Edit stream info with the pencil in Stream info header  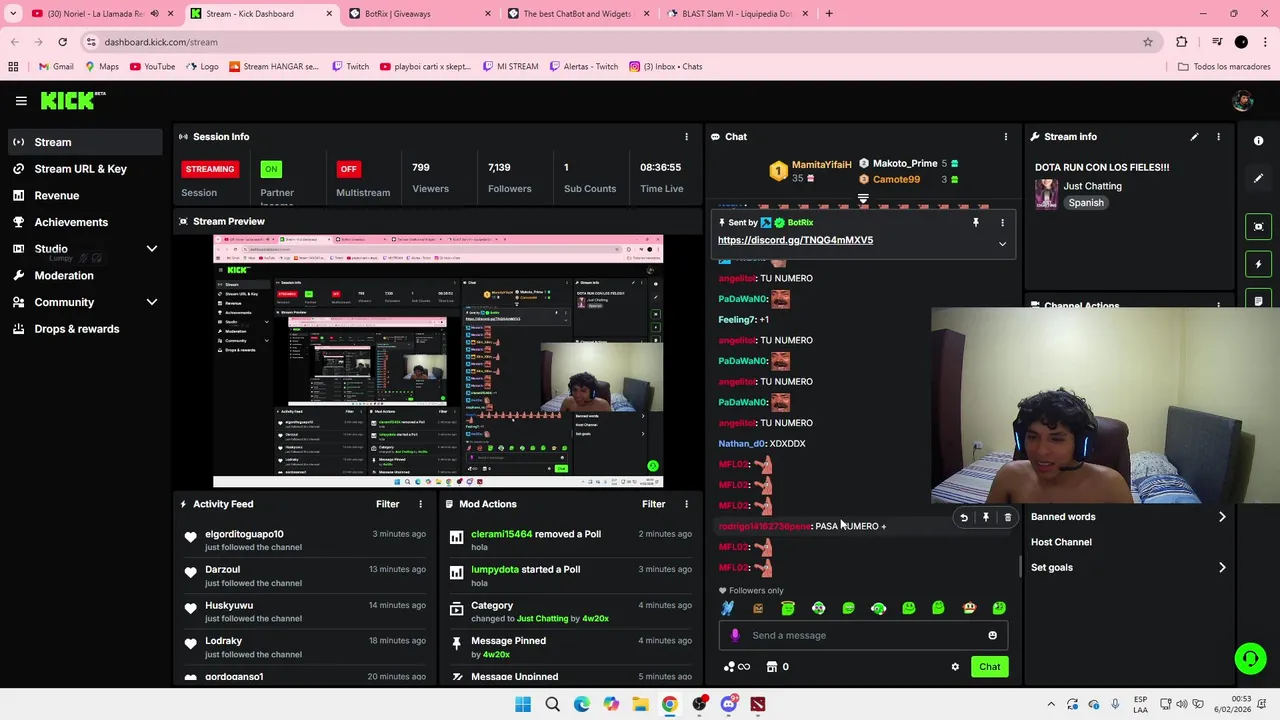coord(1194,137)
